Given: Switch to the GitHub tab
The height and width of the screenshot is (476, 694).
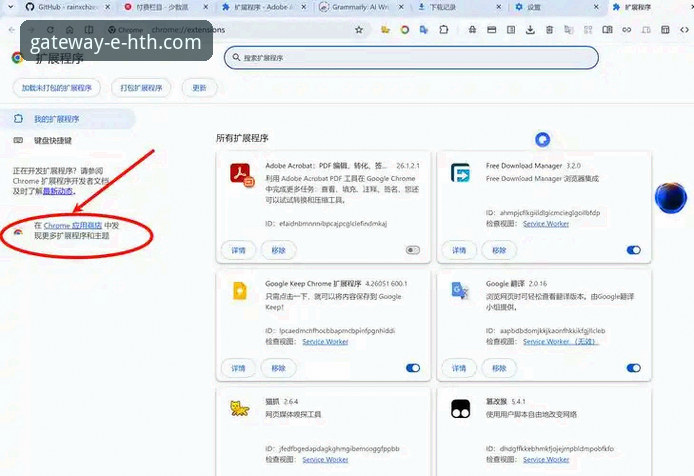Looking at the screenshot, I should tap(67, 7).
